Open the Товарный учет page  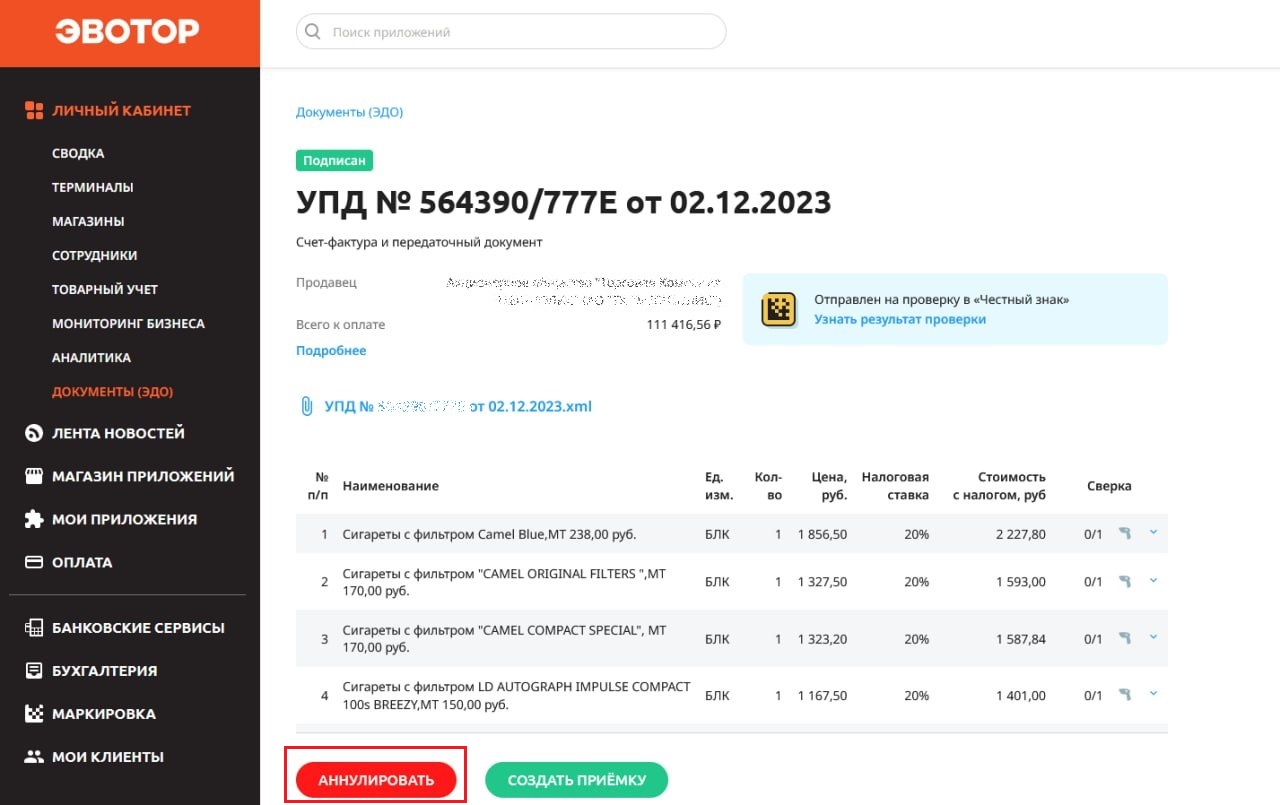(x=105, y=289)
